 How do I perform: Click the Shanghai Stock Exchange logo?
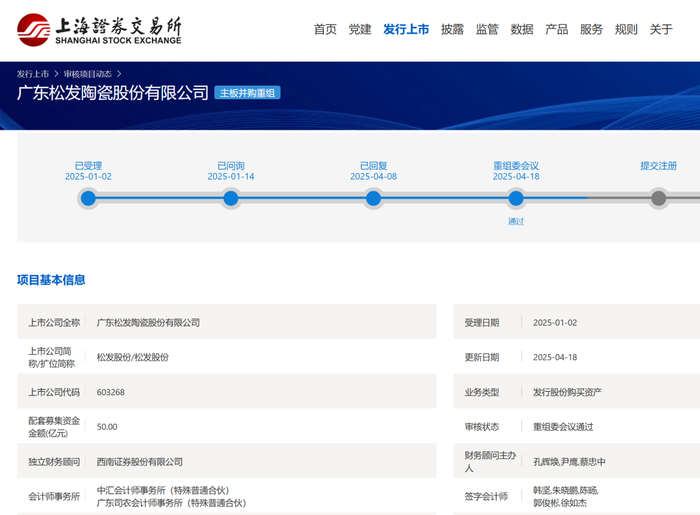click(100, 30)
